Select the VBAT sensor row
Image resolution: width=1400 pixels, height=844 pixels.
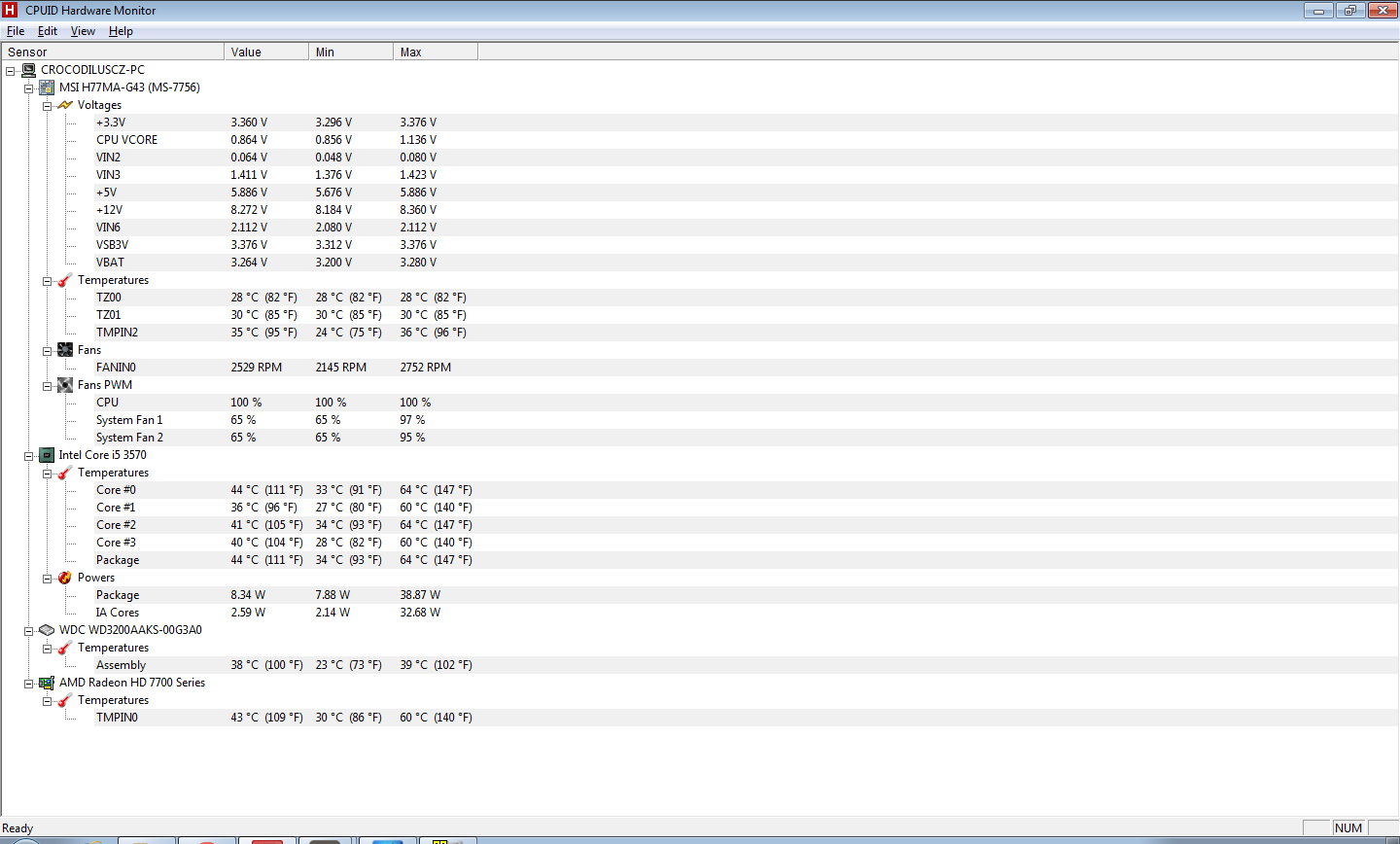[x=746, y=263]
